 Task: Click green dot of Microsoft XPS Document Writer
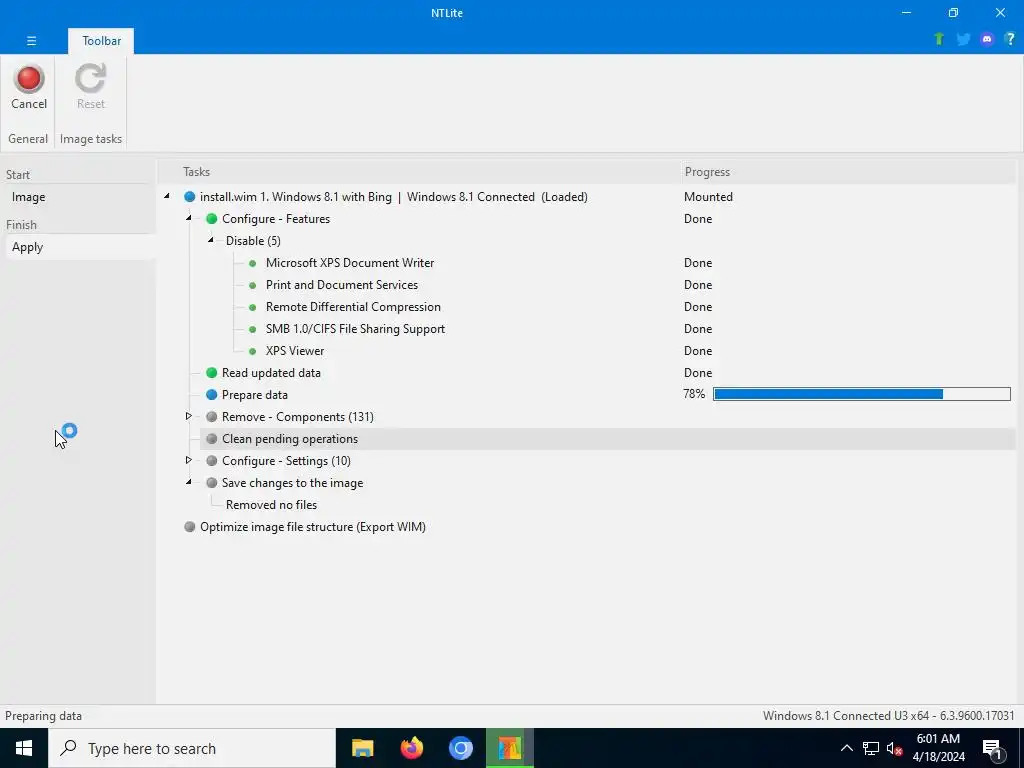click(x=253, y=263)
